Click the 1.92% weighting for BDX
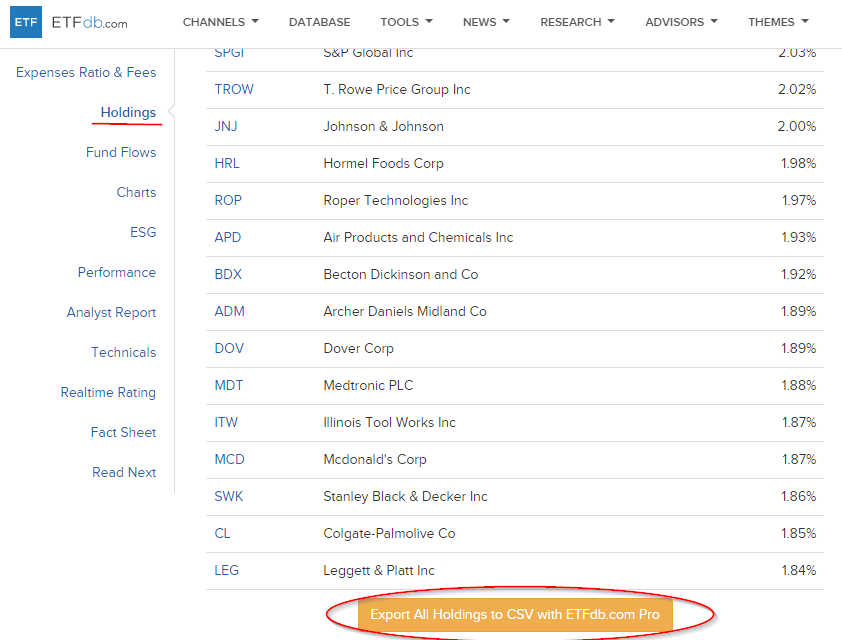 point(799,274)
